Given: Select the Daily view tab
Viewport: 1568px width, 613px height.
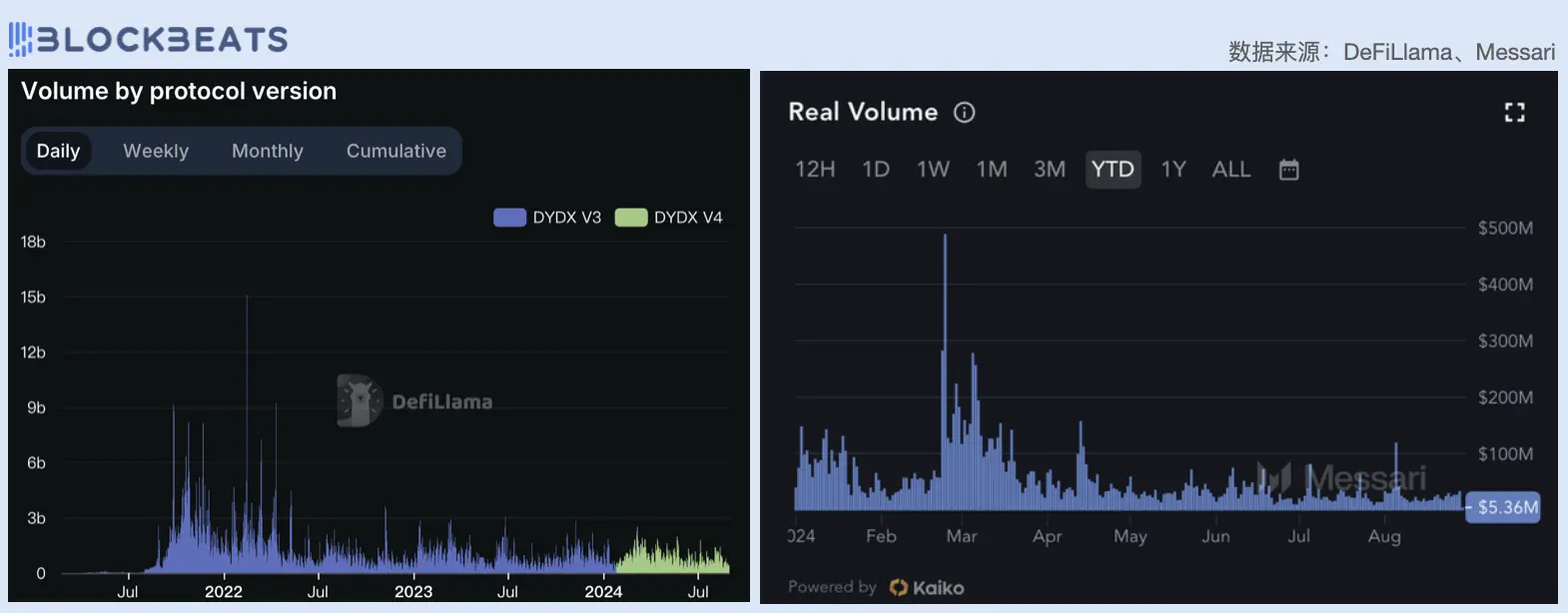Looking at the screenshot, I should [x=58, y=152].
